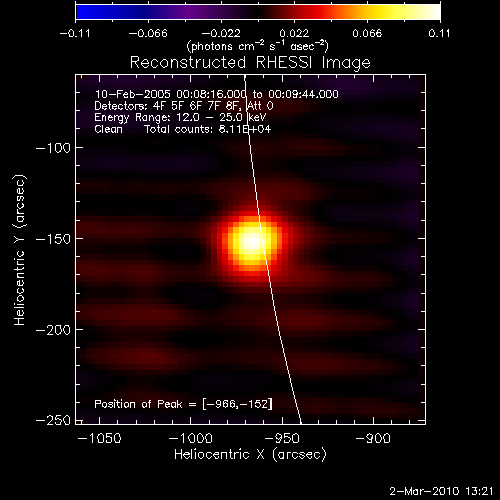
Task: Click the 'Heliocentric X (arcsec)' axis title
Action: 250,454
